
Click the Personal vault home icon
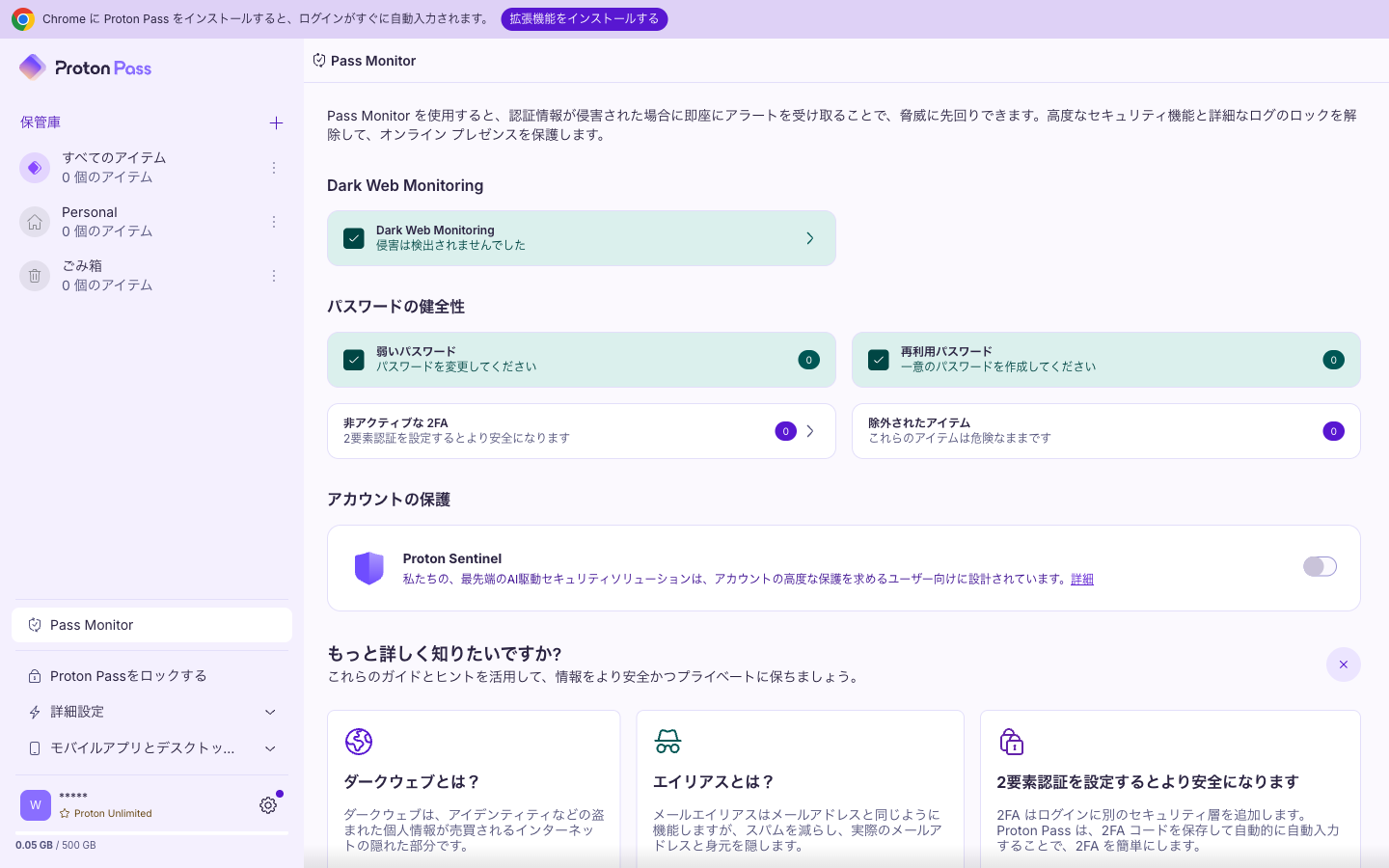point(35,222)
